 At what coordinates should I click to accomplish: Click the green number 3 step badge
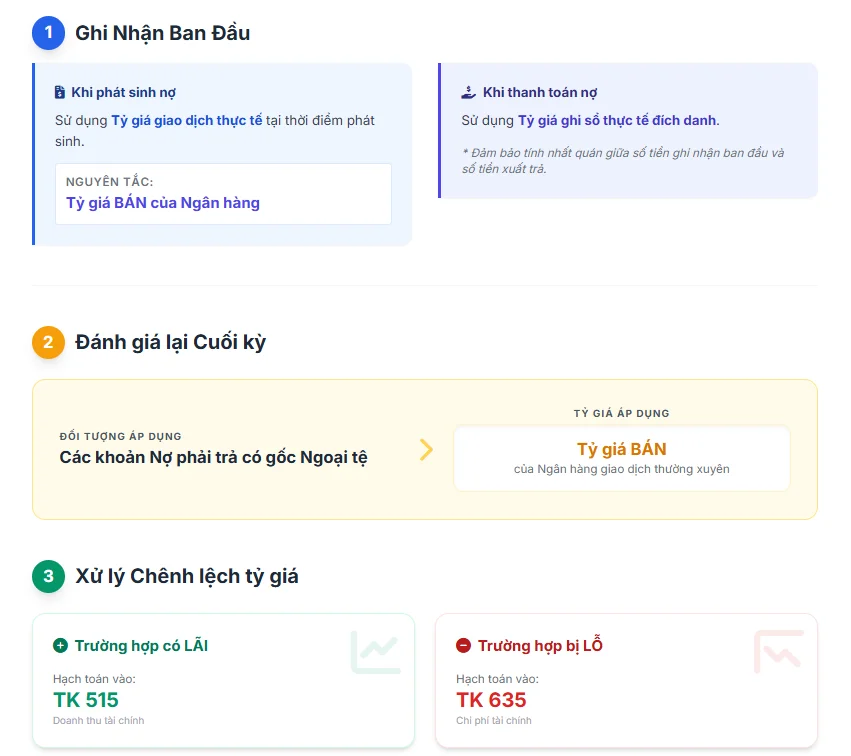point(48,576)
